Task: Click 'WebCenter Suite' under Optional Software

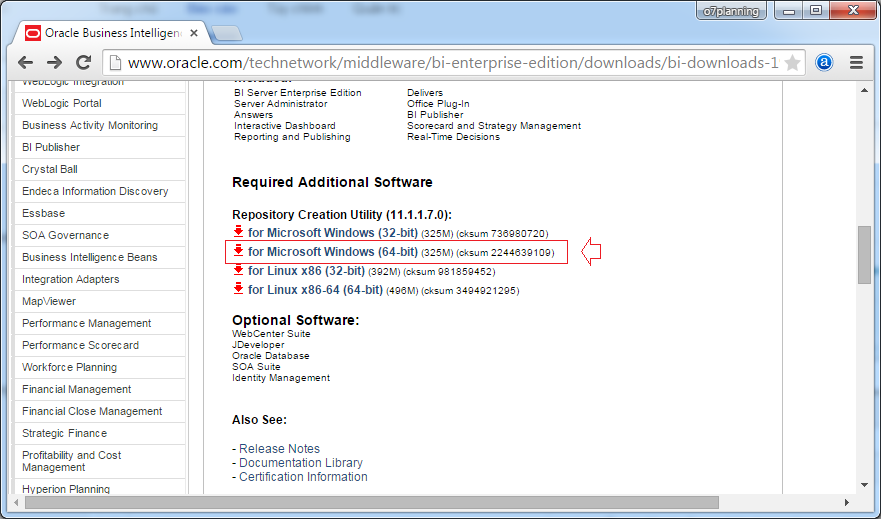Action: pyautogui.click(x=271, y=334)
